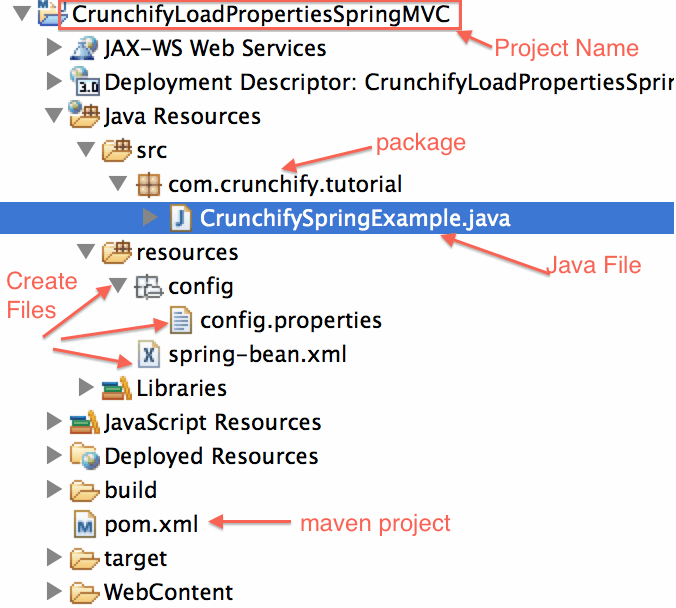Collapse the config package arrow
The image size is (676, 608).
(x=119, y=287)
